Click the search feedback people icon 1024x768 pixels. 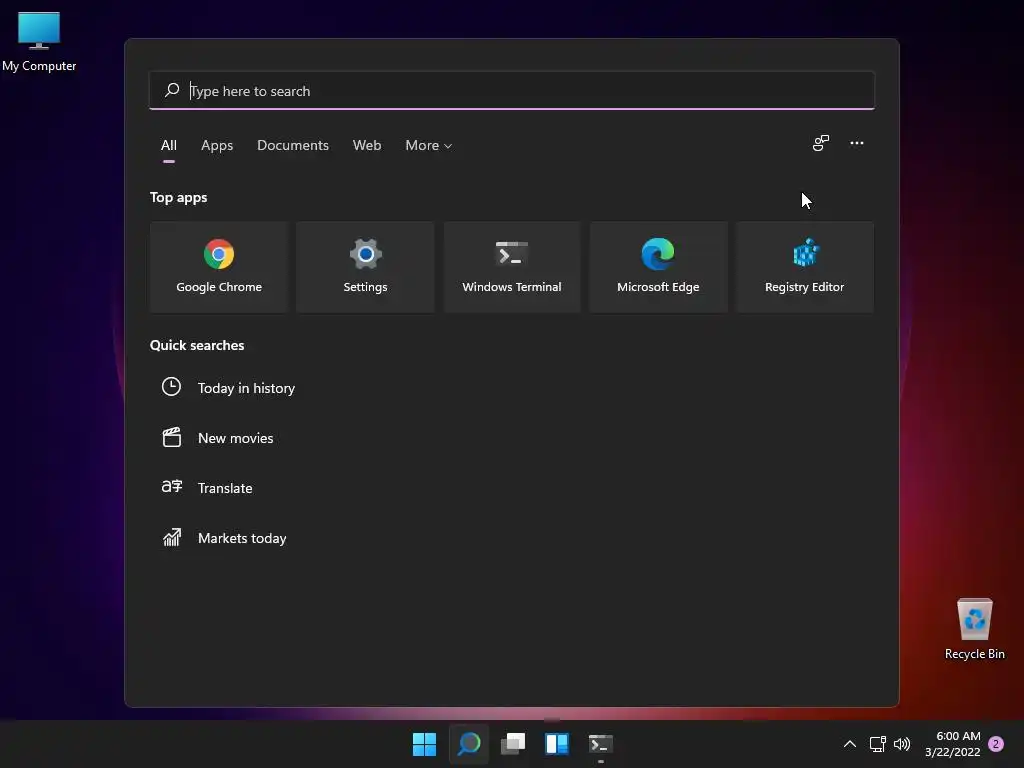821,143
